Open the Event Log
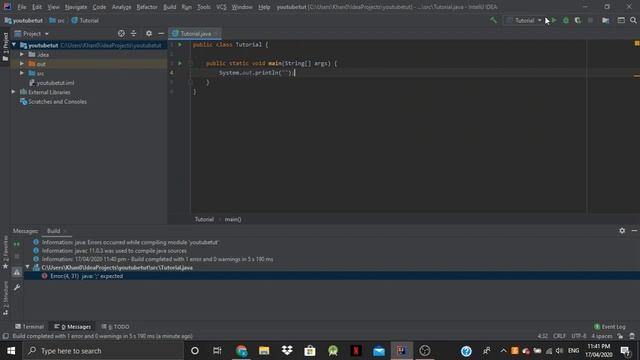This screenshot has width=640, height=360. [610, 327]
